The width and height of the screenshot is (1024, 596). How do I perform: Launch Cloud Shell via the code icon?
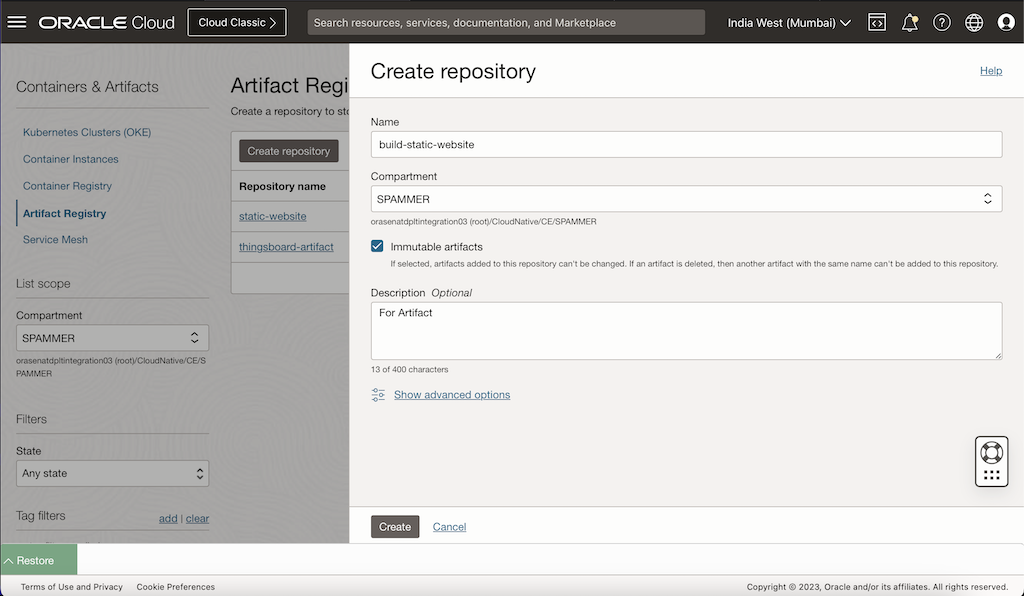point(877,21)
